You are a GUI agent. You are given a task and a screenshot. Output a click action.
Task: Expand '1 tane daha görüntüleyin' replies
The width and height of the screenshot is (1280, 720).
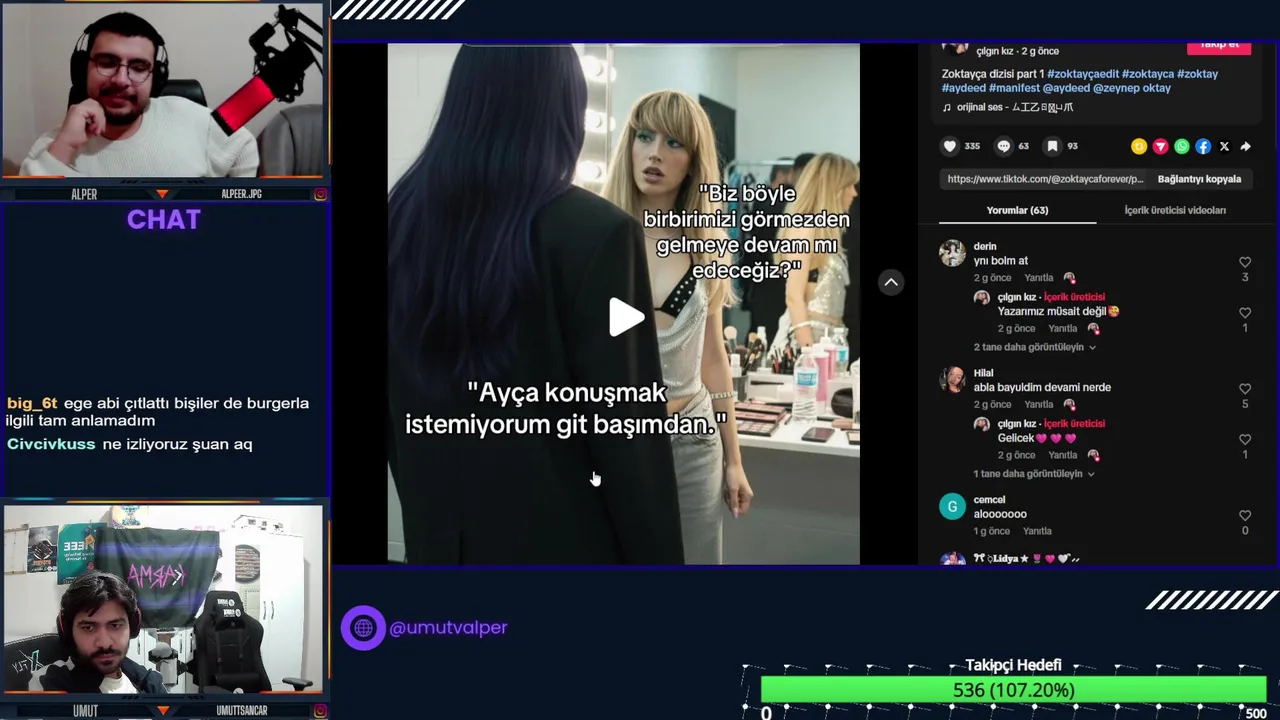pos(1034,474)
